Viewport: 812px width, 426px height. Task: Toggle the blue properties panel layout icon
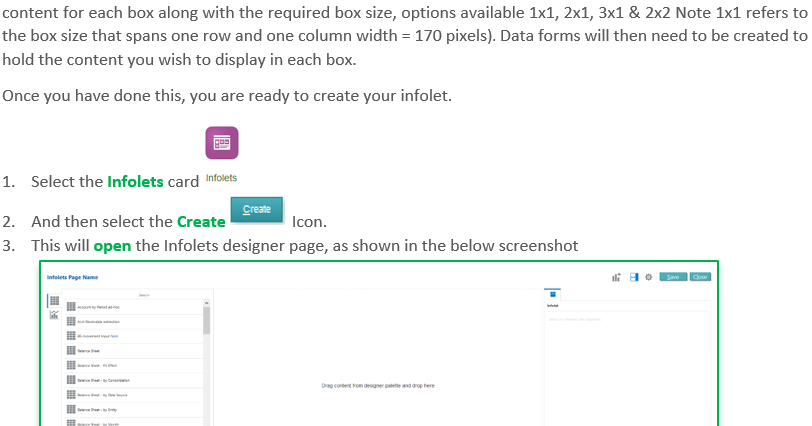634,277
